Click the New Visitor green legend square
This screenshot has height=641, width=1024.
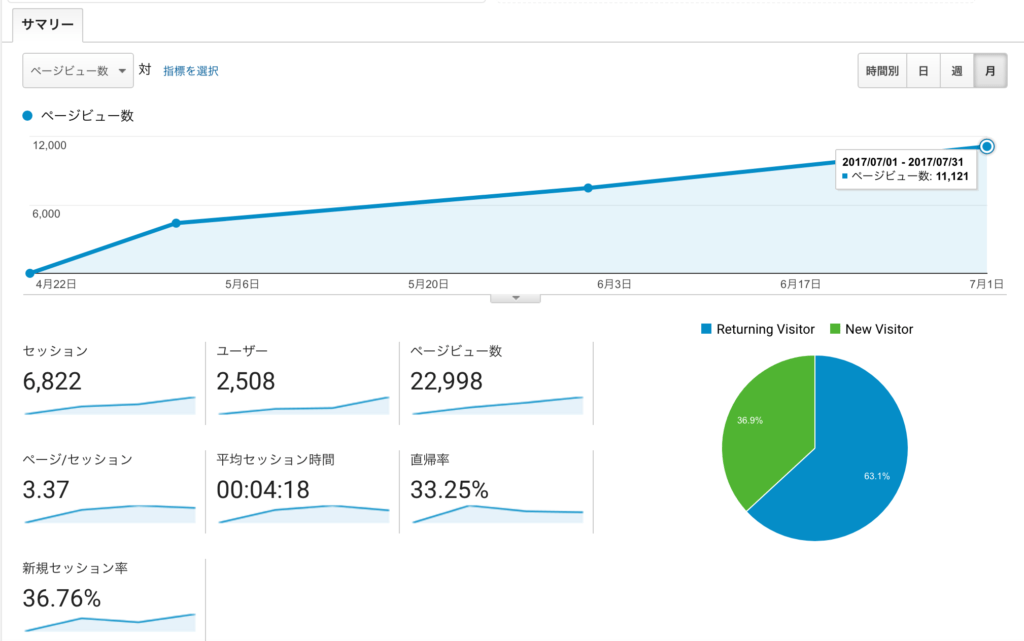coord(835,329)
